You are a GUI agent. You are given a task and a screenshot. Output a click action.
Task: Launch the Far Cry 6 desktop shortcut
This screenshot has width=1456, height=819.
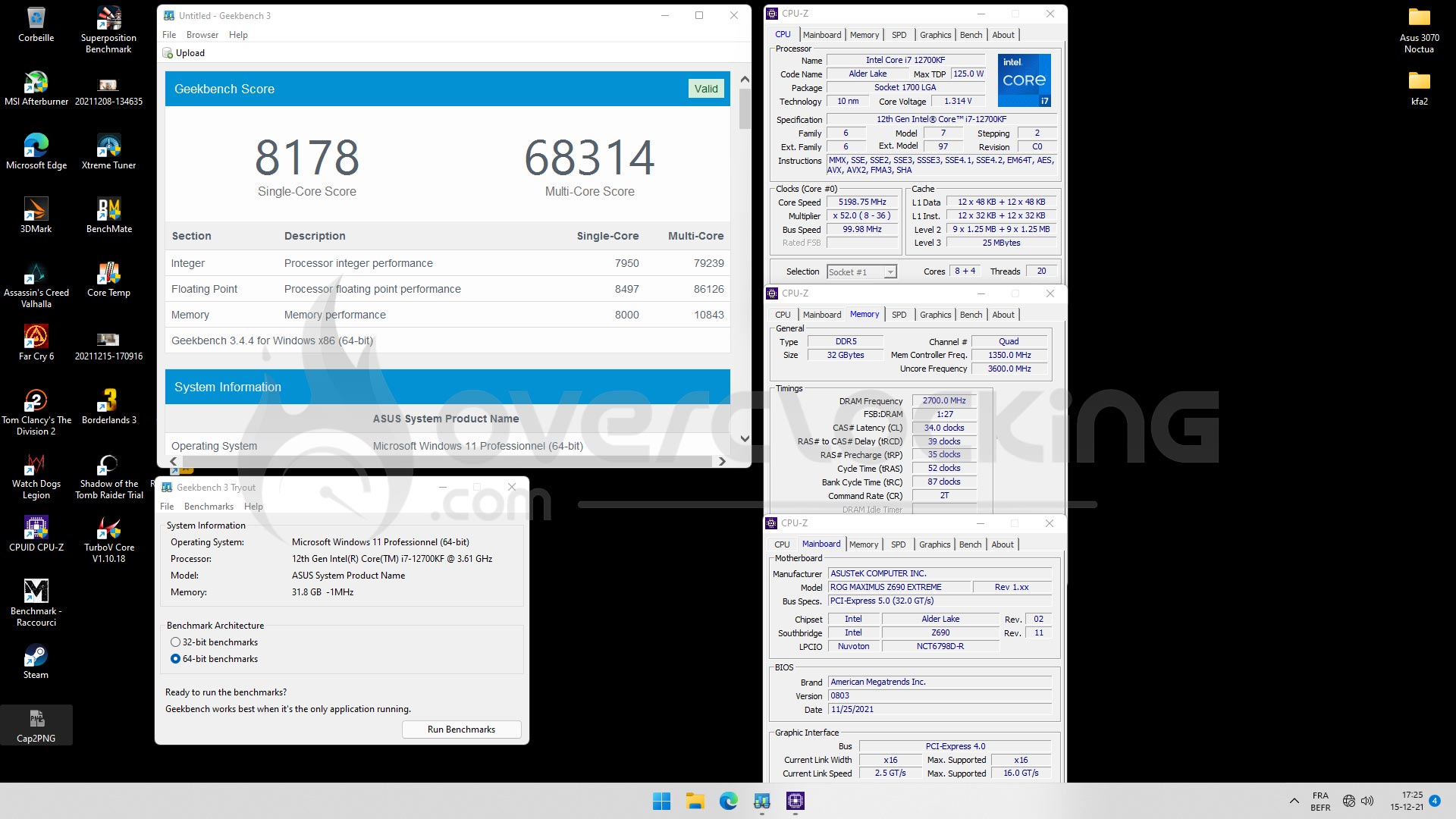36,343
